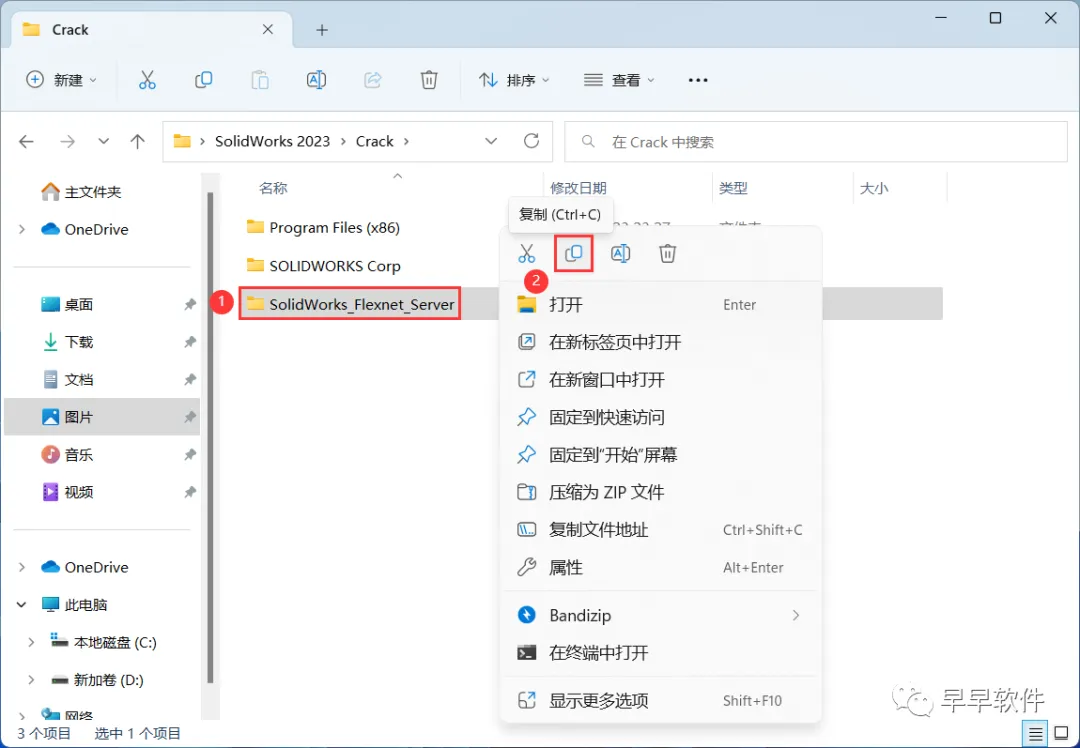Choose Compress to ZIP file (压缩为 ZIP 文件)
Viewport: 1080px width, 748px height.
tap(661, 492)
